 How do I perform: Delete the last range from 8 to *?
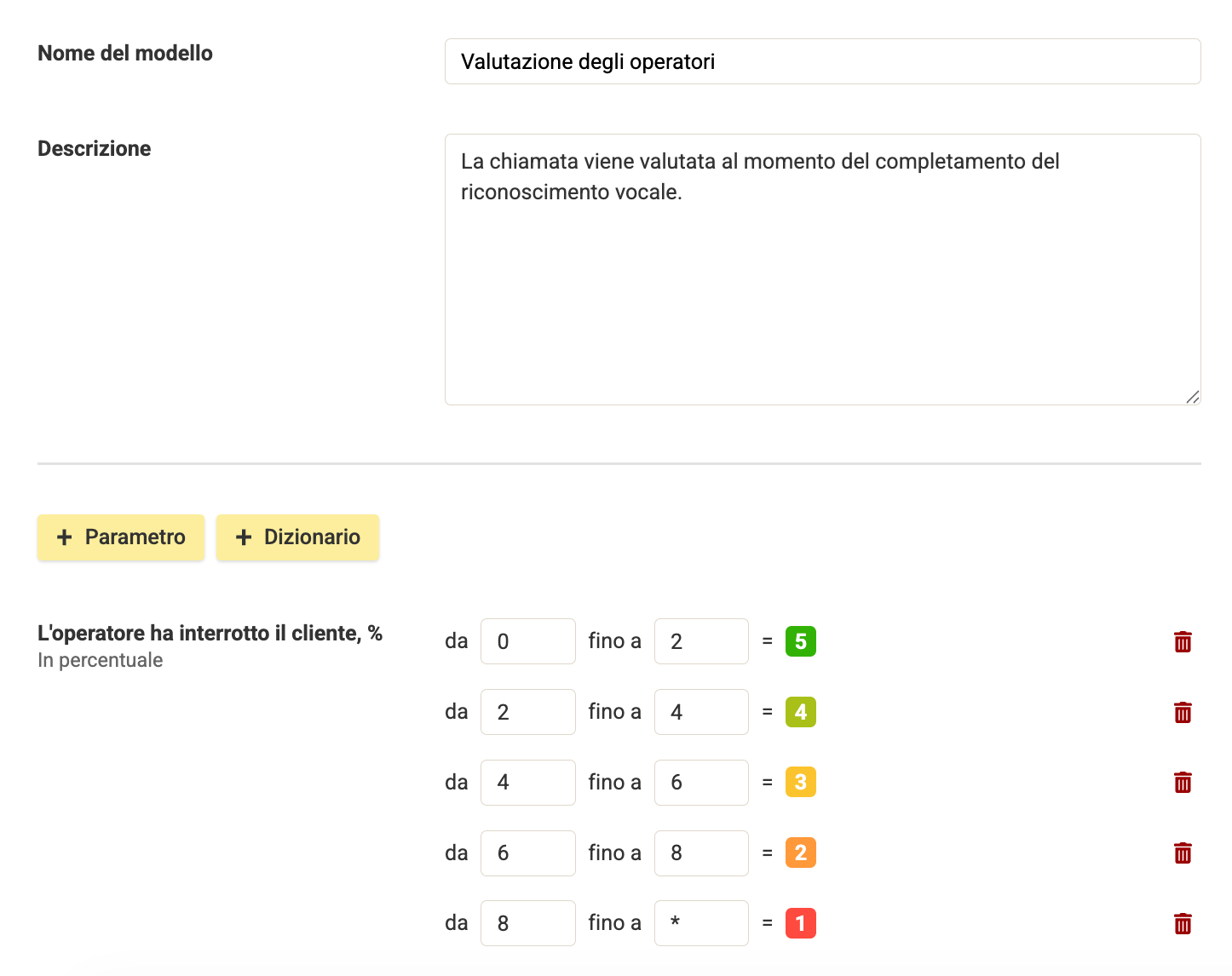[1183, 923]
